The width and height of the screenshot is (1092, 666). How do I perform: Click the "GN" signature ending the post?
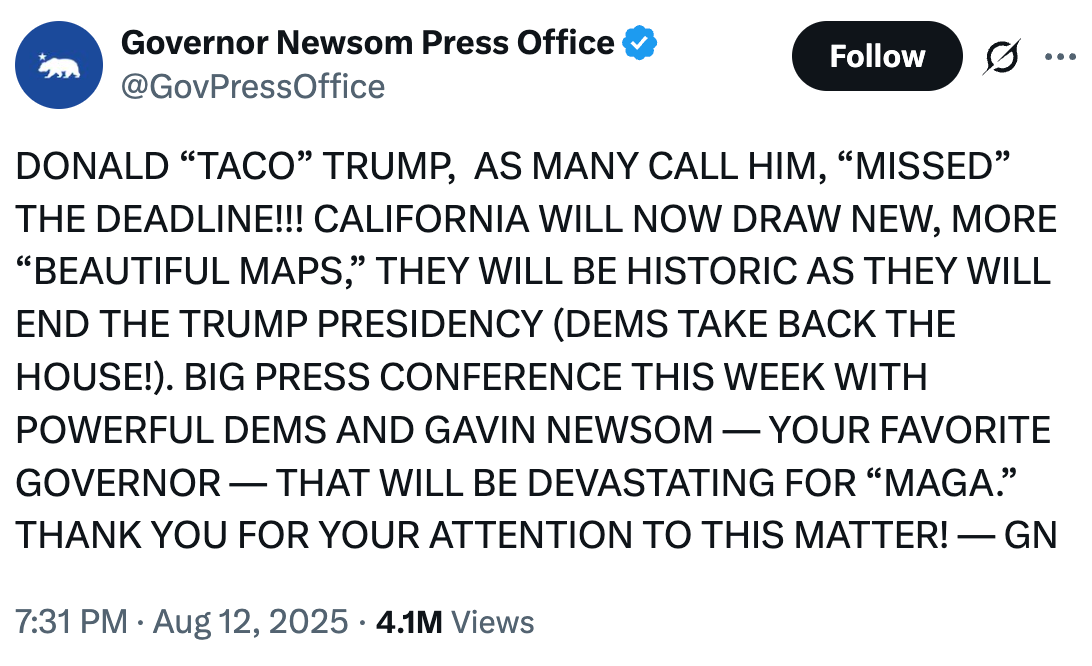(x=1030, y=535)
